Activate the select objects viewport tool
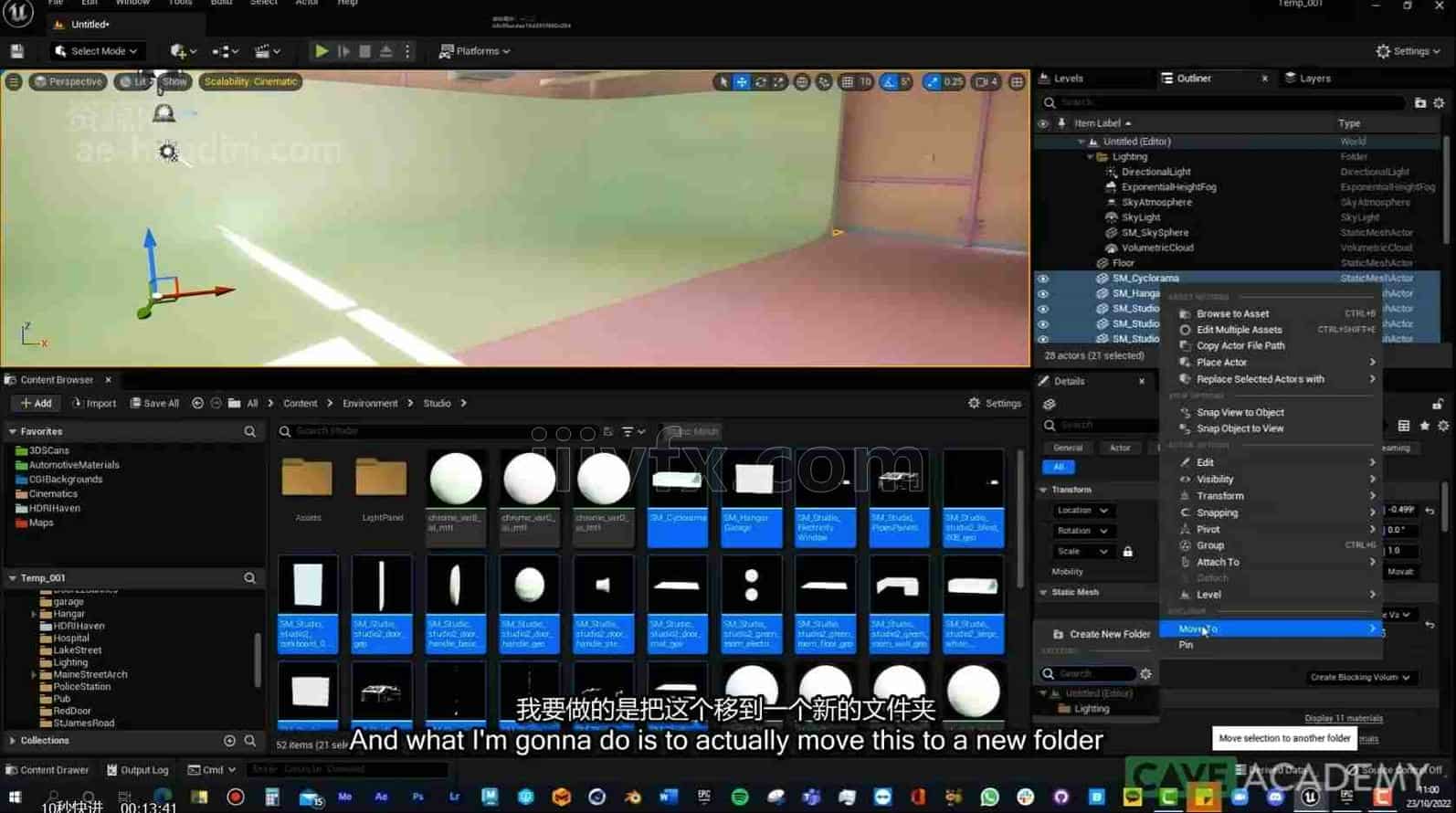1456x813 pixels. (x=723, y=81)
